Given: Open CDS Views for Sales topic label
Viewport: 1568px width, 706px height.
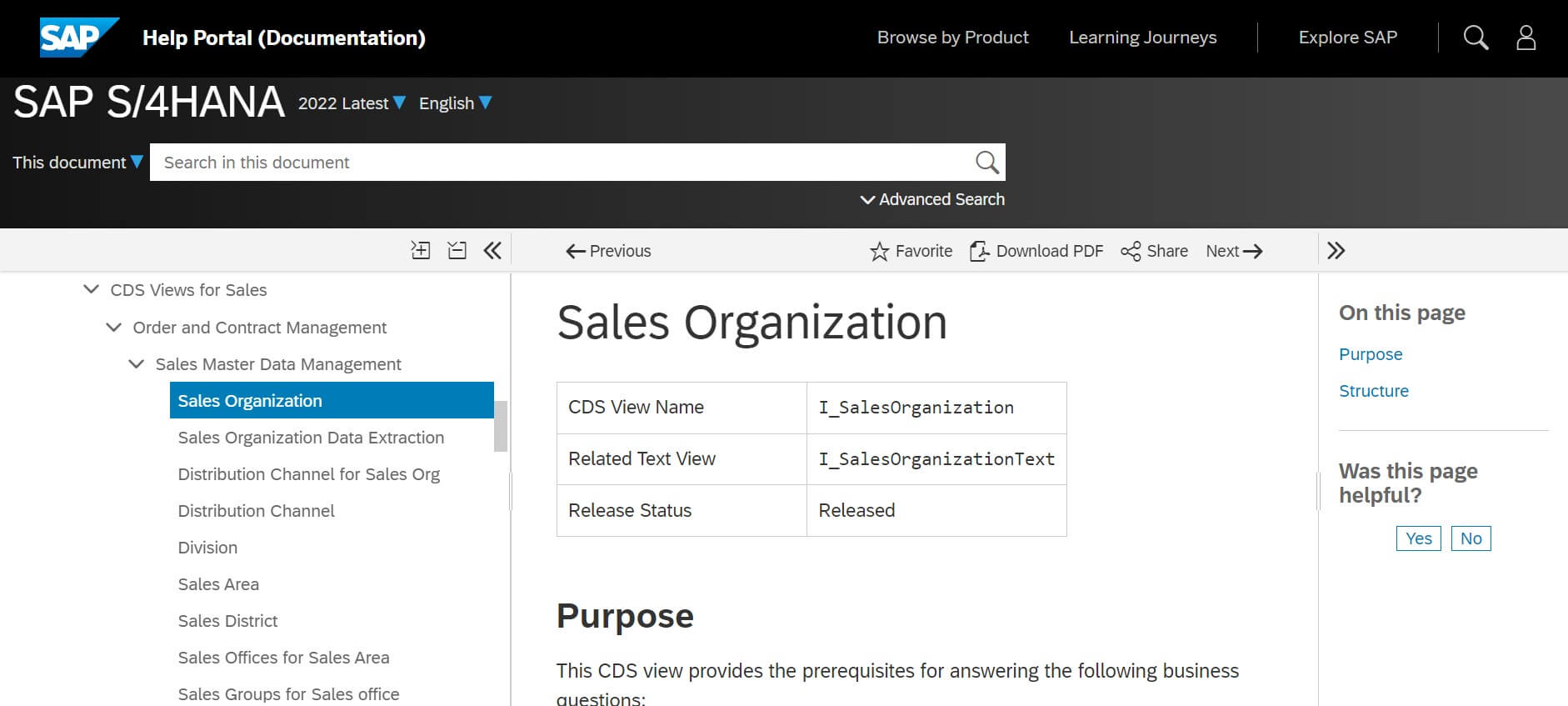Looking at the screenshot, I should coord(188,289).
